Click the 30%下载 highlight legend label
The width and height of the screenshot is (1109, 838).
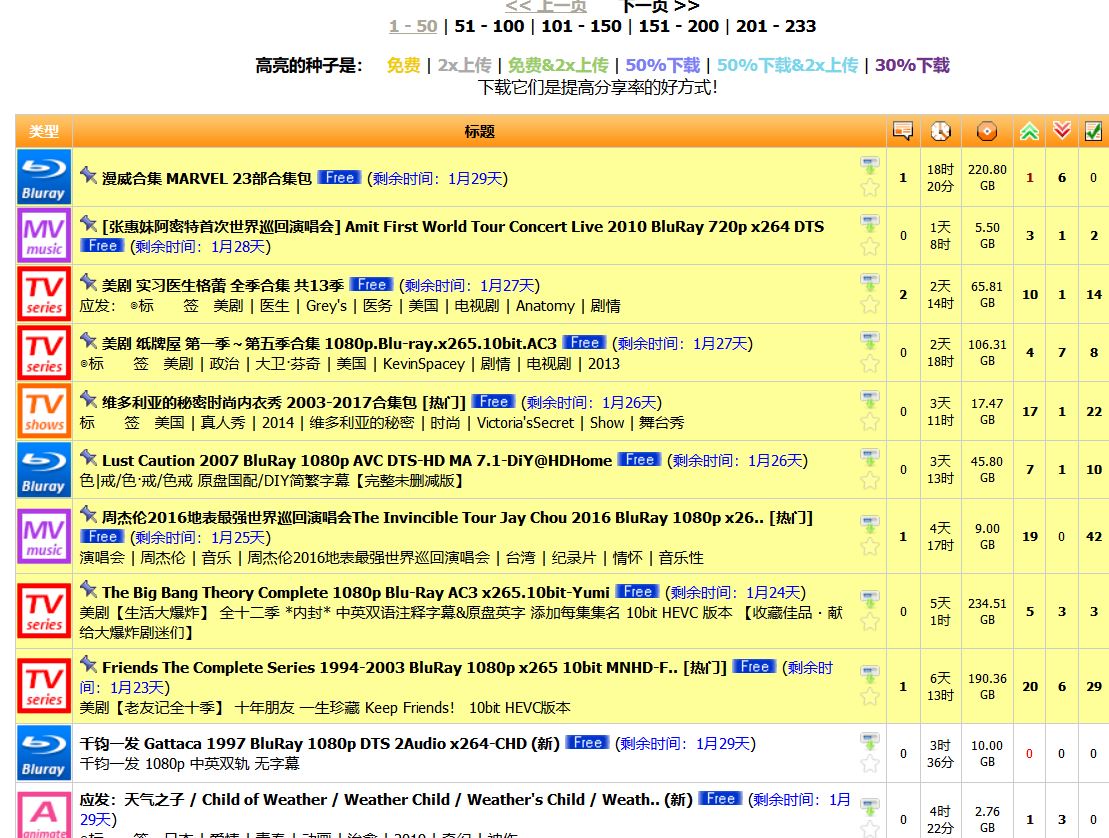coord(912,65)
